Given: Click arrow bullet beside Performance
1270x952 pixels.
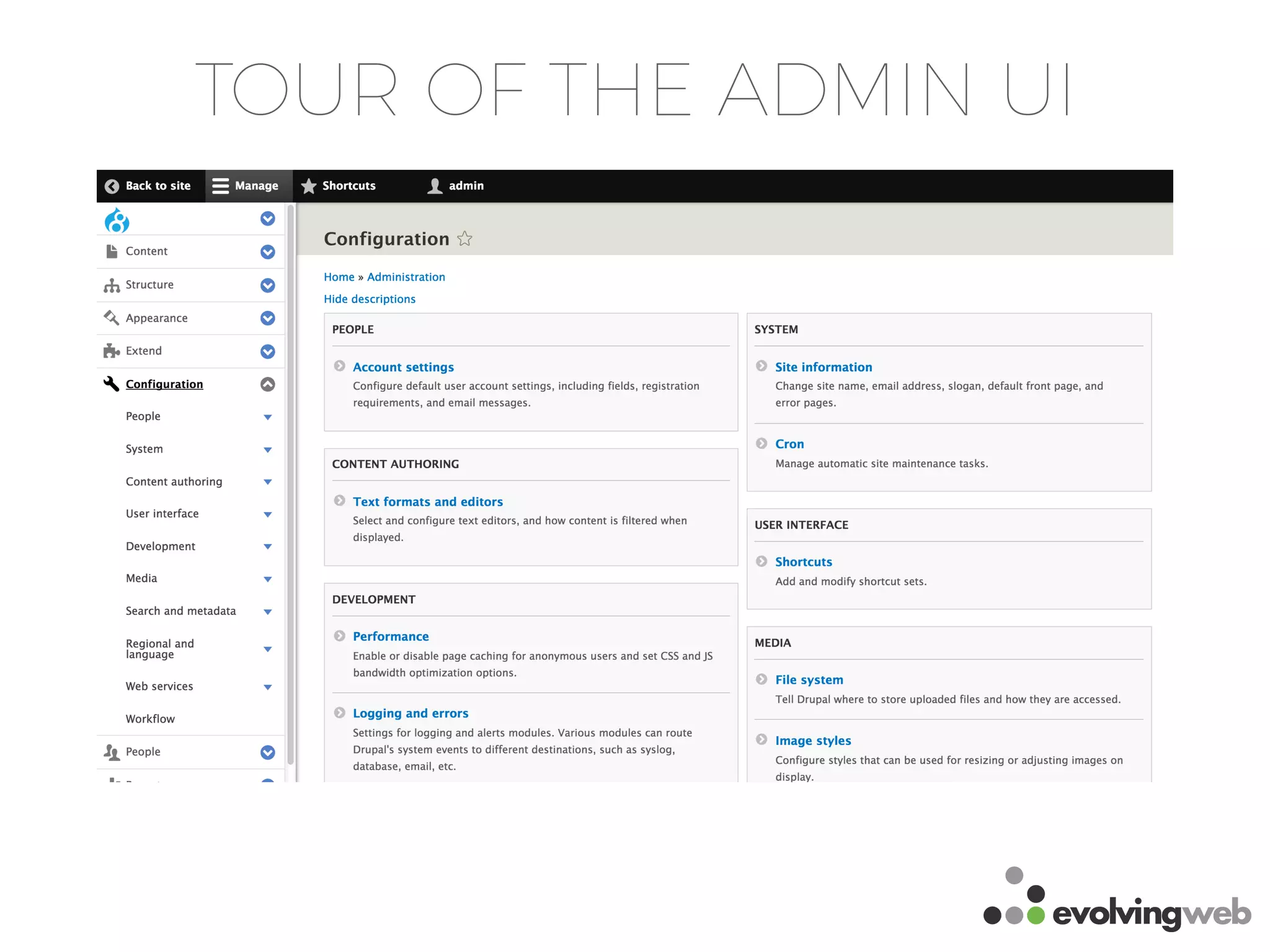Looking at the screenshot, I should 339,635.
